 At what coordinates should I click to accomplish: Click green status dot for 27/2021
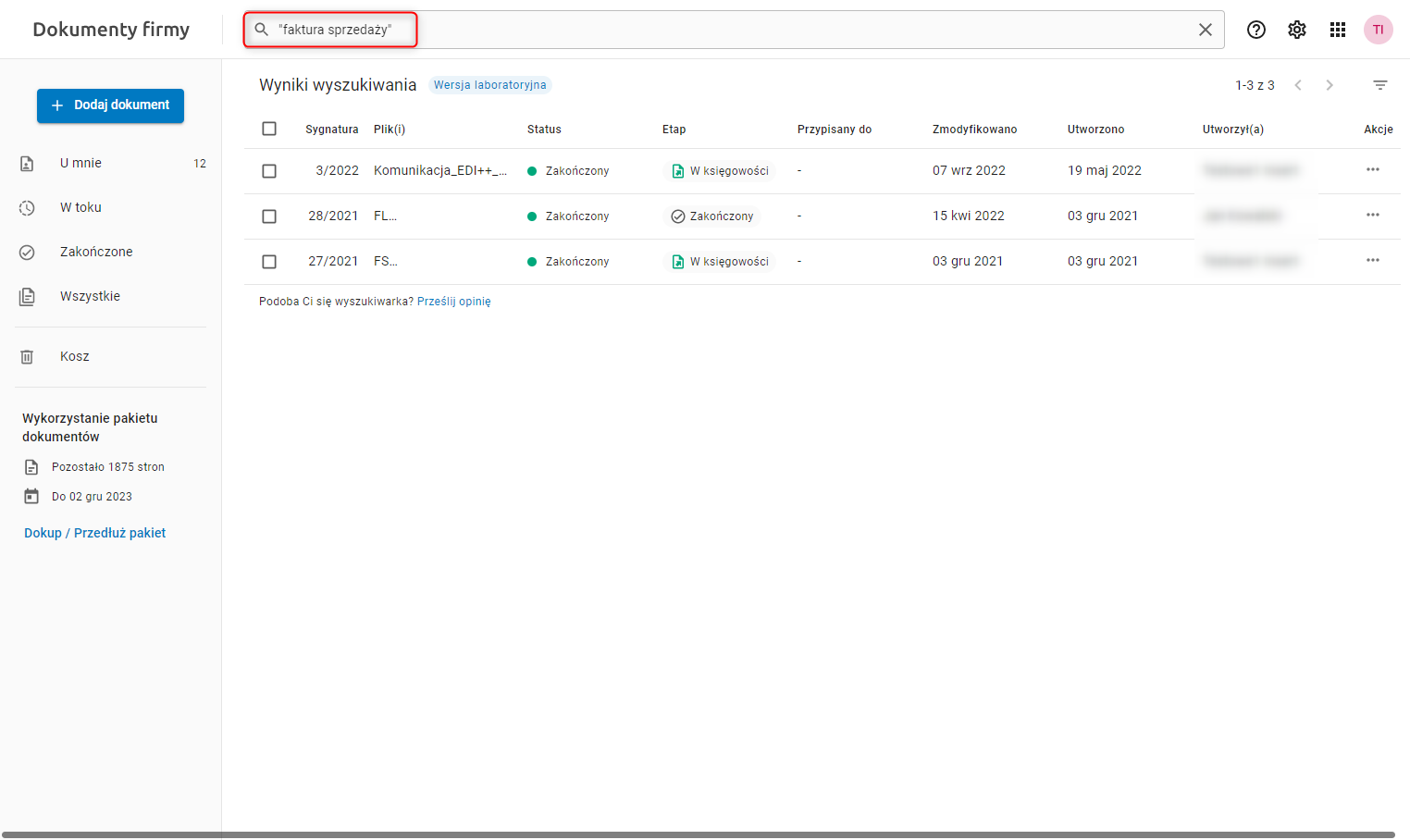(532, 262)
